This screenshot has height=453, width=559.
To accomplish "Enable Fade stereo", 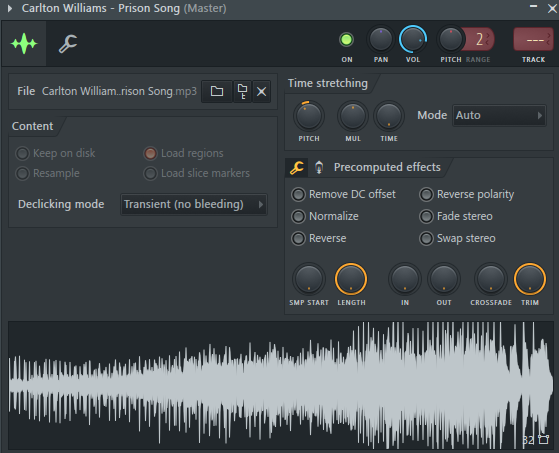I will point(456,216).
